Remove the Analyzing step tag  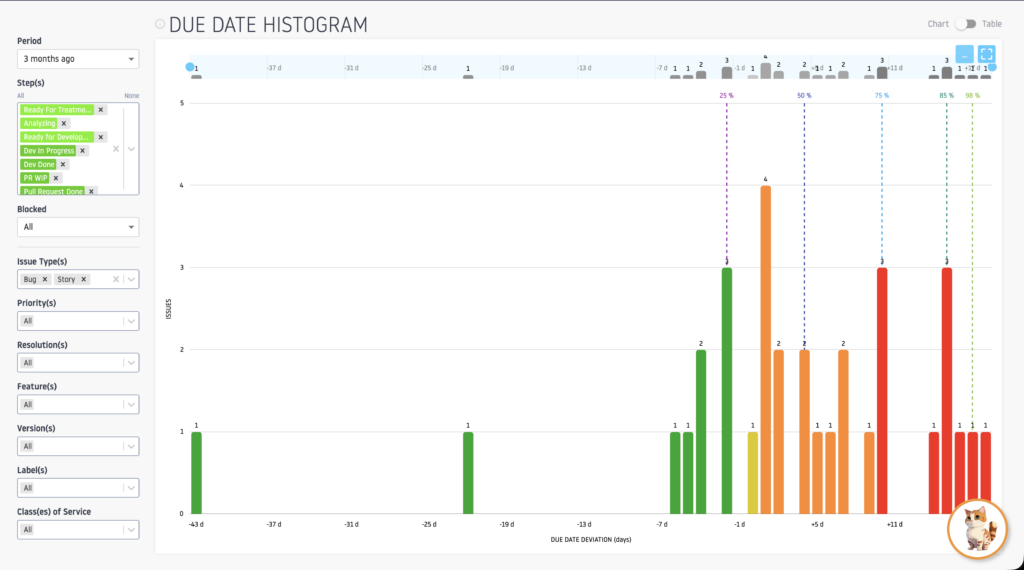click(64, 123)
